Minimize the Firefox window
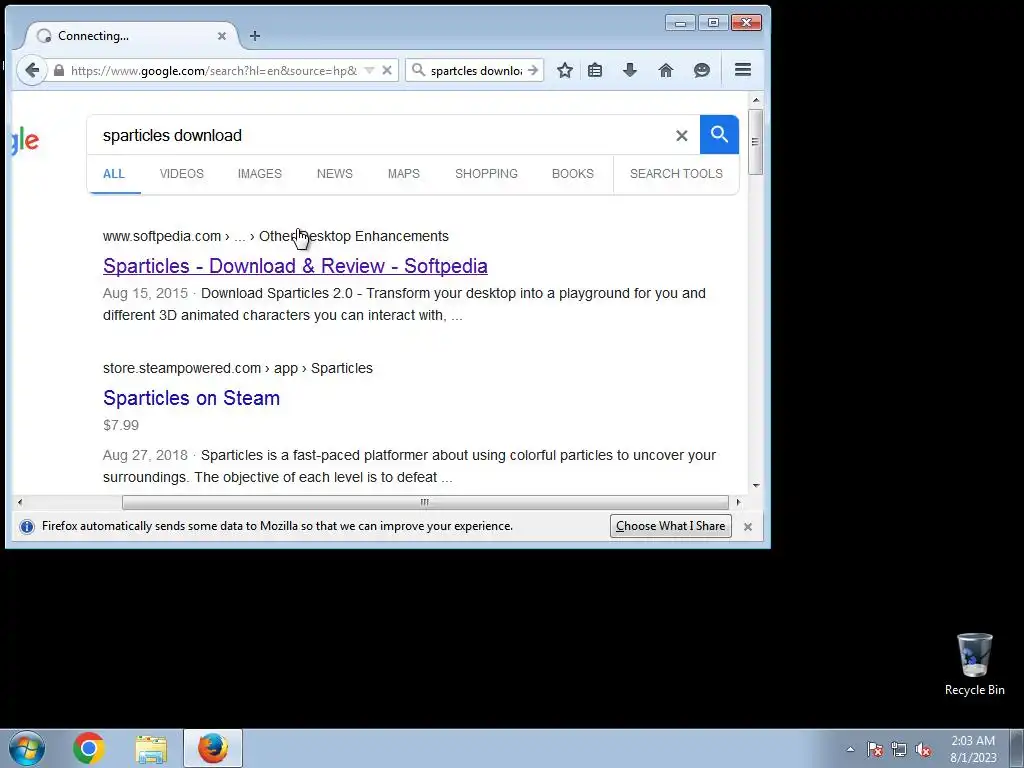Viewport: 1024px width, 768px height. [x=680, y=23]
